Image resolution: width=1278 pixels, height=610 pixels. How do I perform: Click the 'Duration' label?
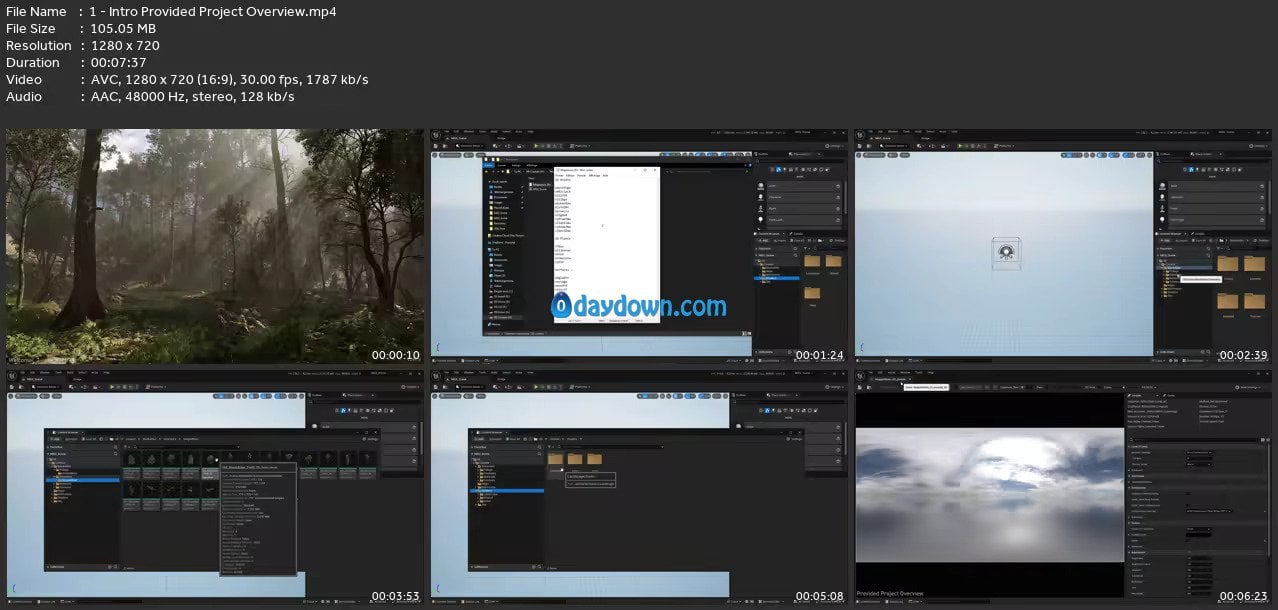point(34,63)
